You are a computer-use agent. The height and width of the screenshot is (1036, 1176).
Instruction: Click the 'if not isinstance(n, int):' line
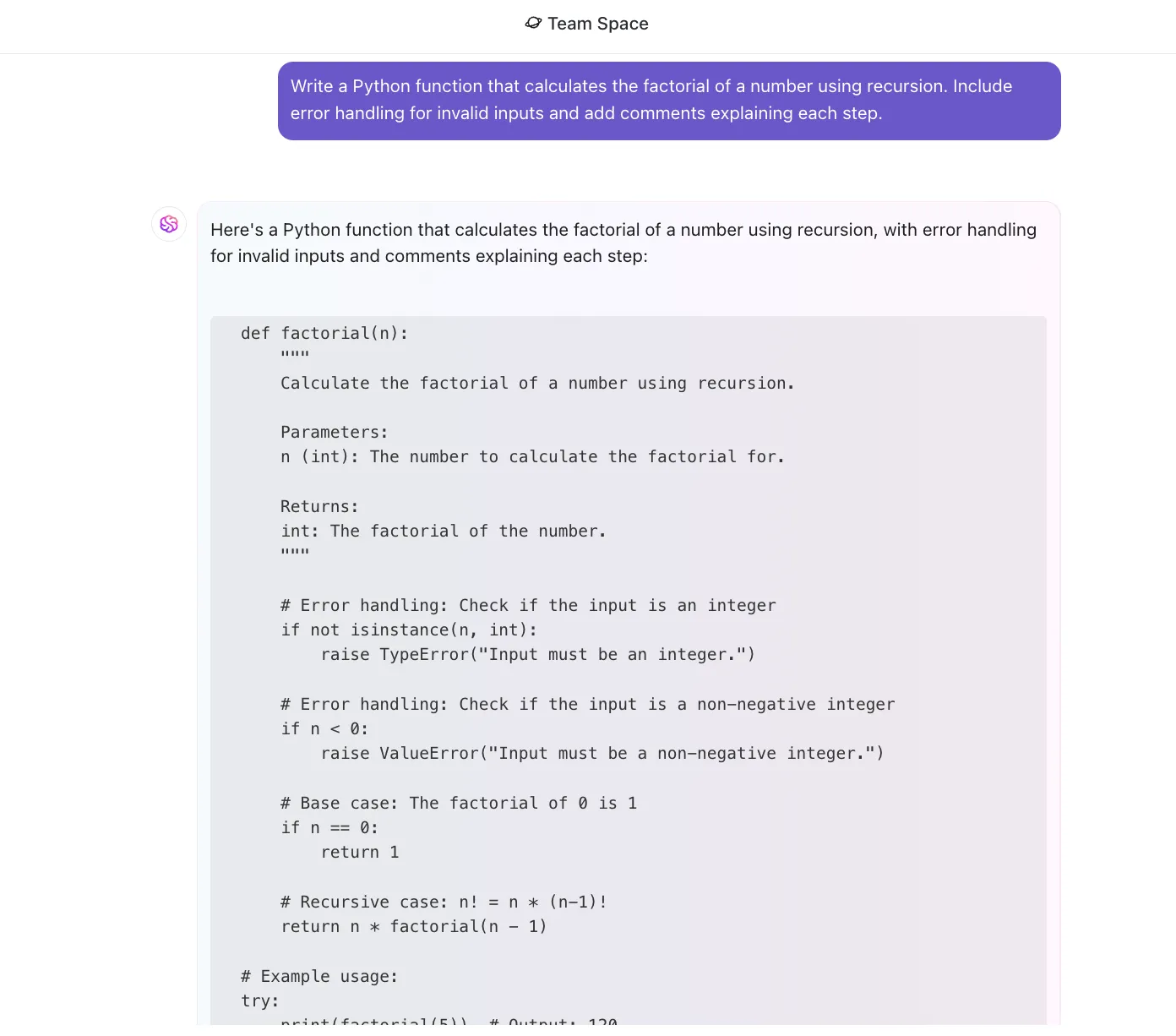[409, 630]
